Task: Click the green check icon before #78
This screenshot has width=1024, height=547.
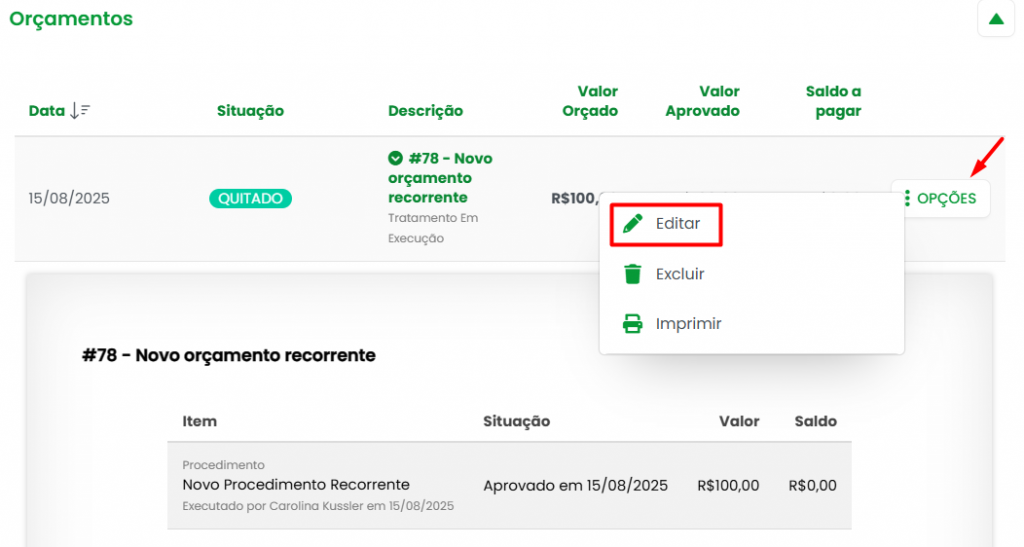Action: point(395,158)
